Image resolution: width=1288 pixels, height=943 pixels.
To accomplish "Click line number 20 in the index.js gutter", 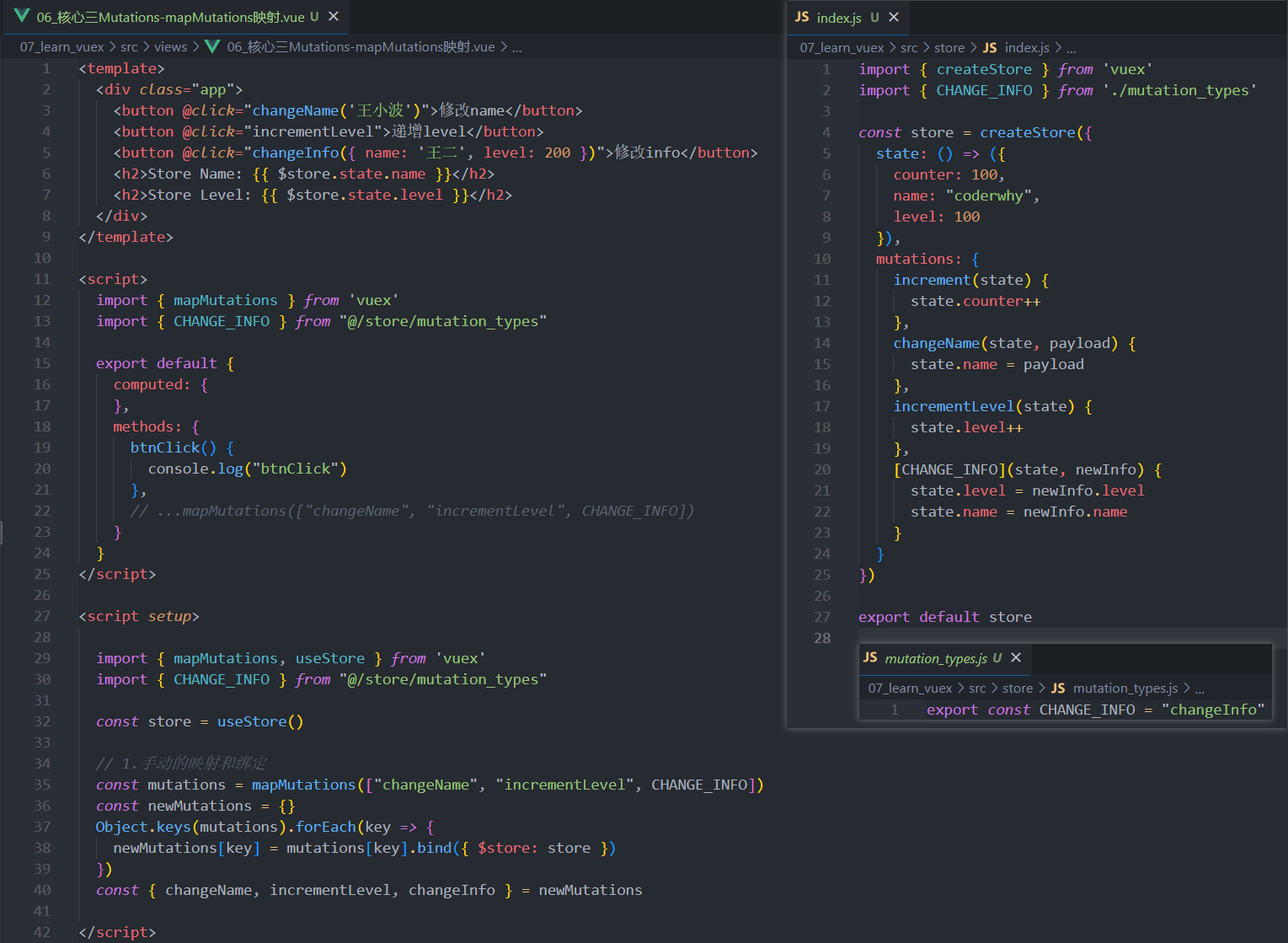I will click(x=822, y=469).
